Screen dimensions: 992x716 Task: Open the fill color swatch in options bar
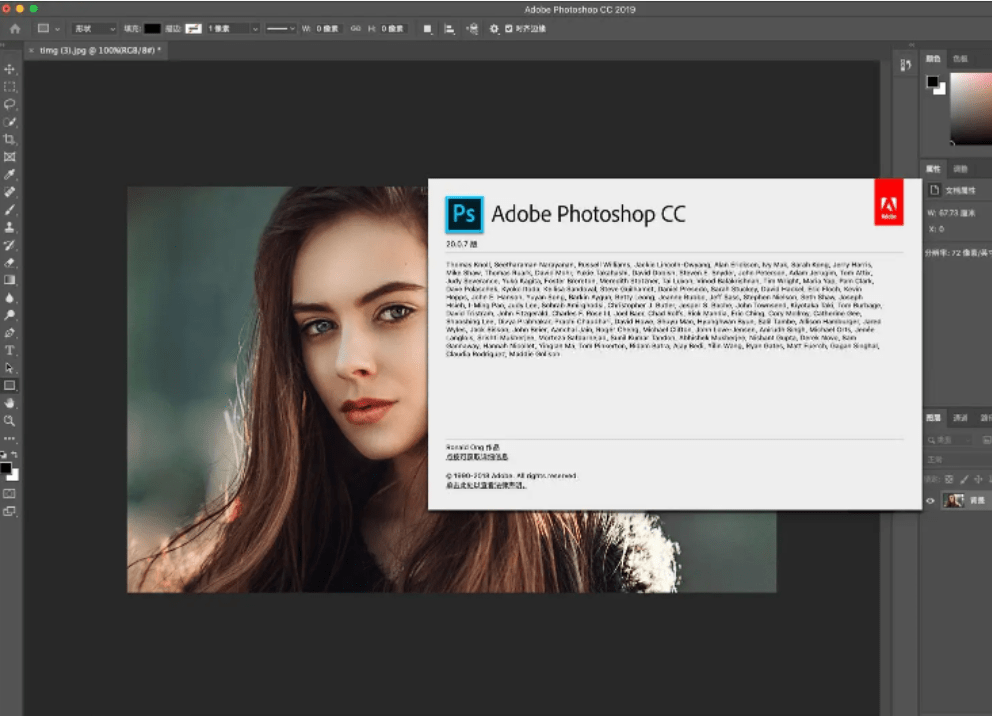coord(152,28)
